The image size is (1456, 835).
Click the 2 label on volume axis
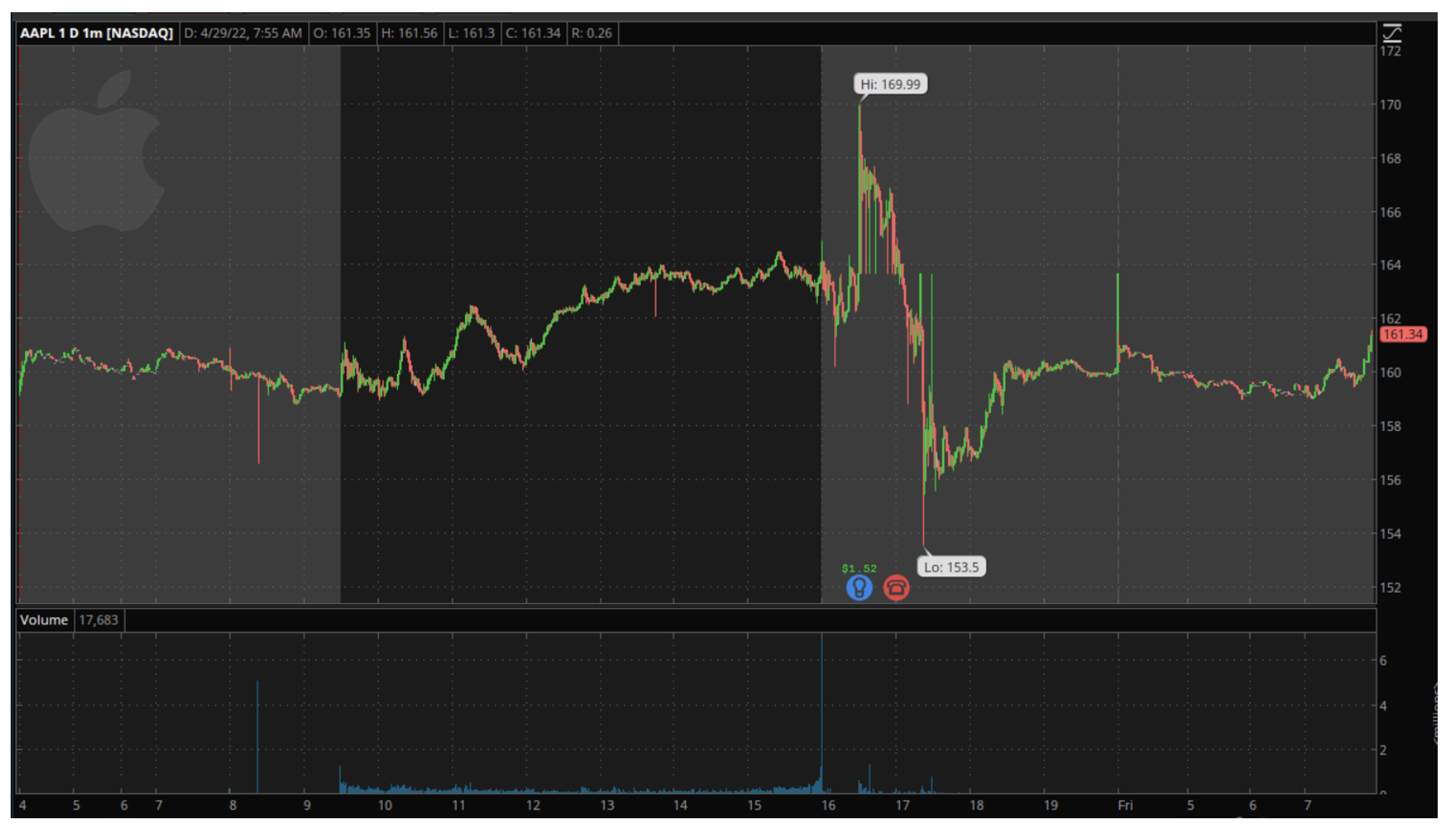click(1383, 750)
